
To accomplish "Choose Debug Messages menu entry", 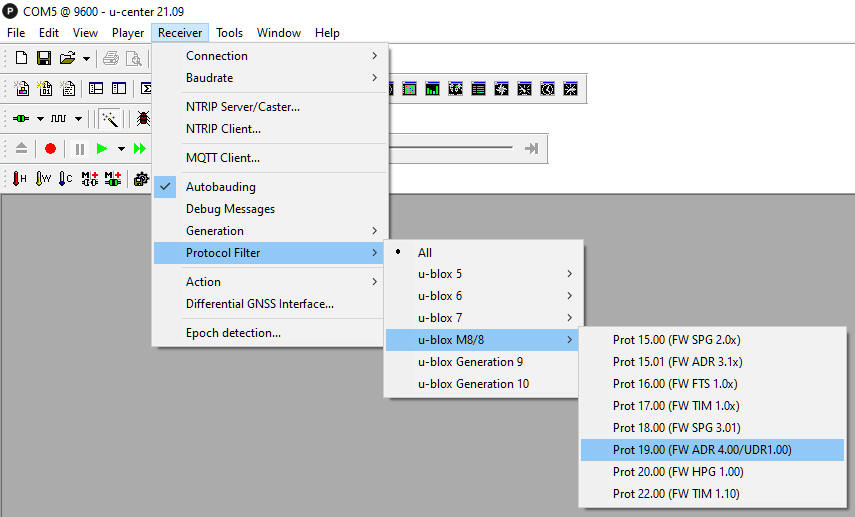I will pyautogui.click(x=270, y=209).
